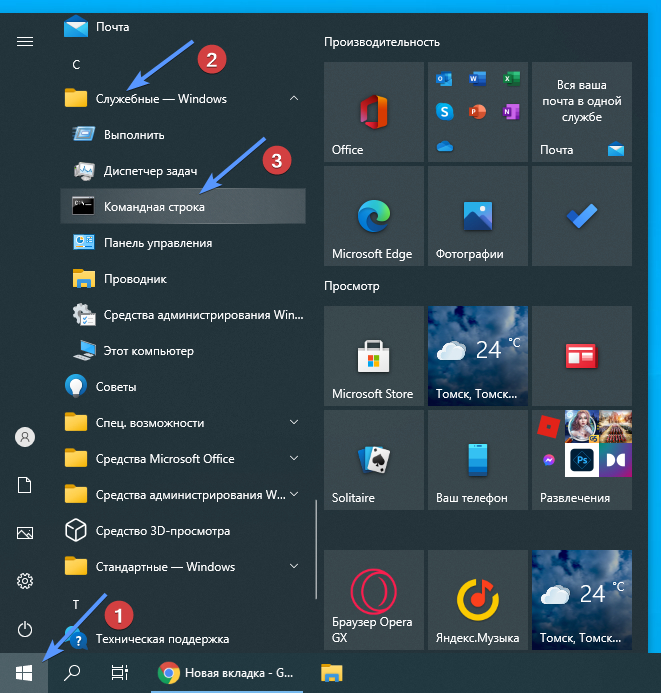Screen dimensions: 661x693
Task: Open Проводник from the app list
Action: [x=183, y=279]
